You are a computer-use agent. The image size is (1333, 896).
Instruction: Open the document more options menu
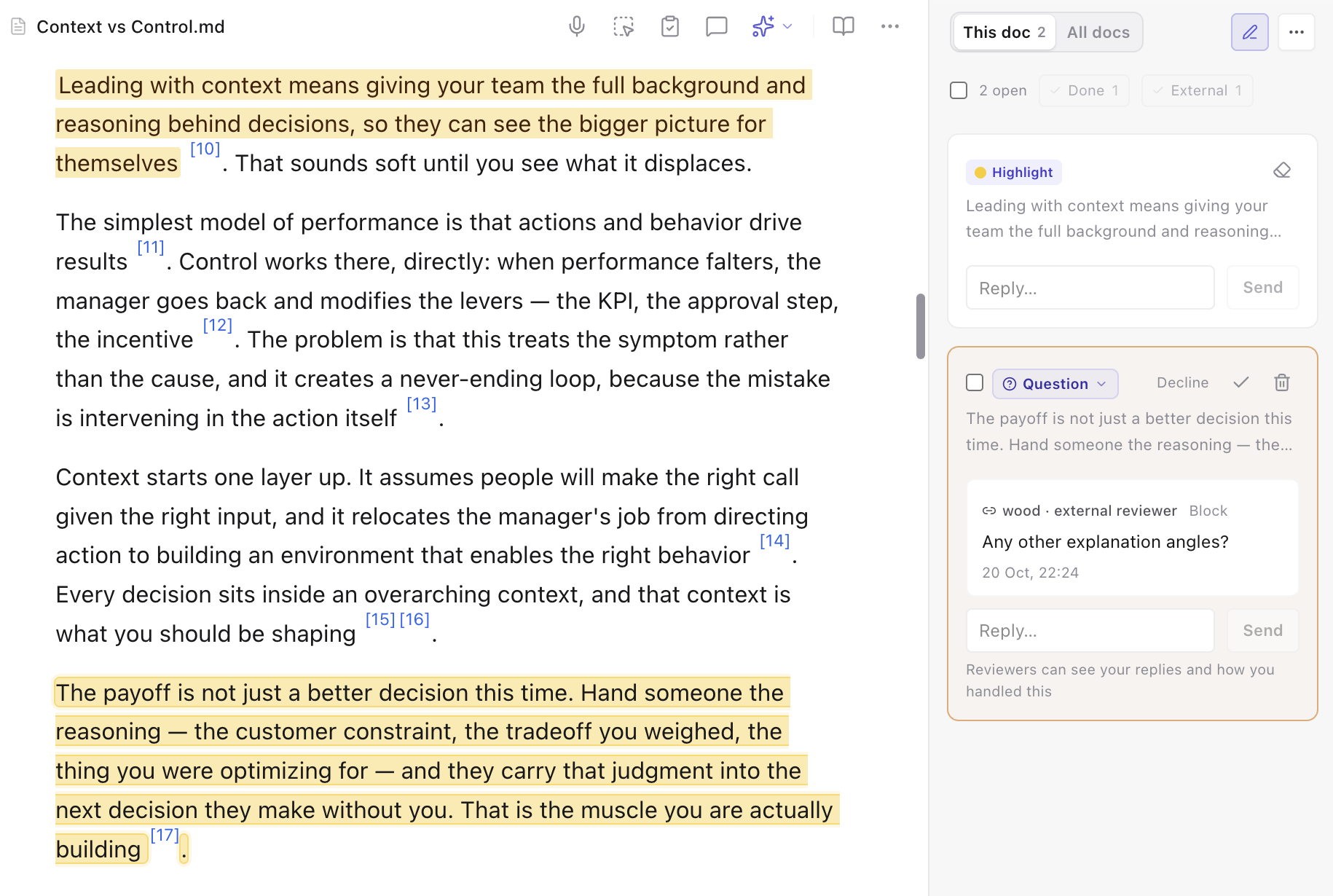click(890, 27)
